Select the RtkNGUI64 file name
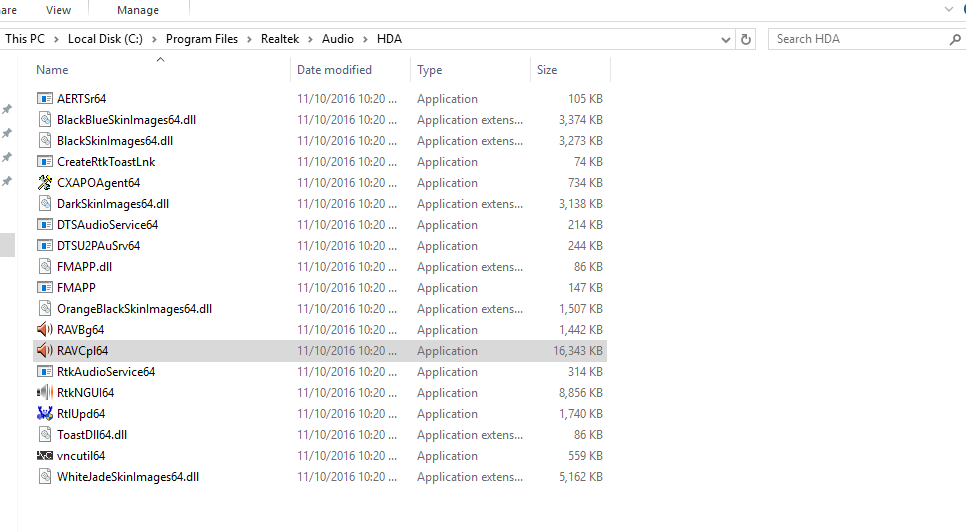 [86, 392]
